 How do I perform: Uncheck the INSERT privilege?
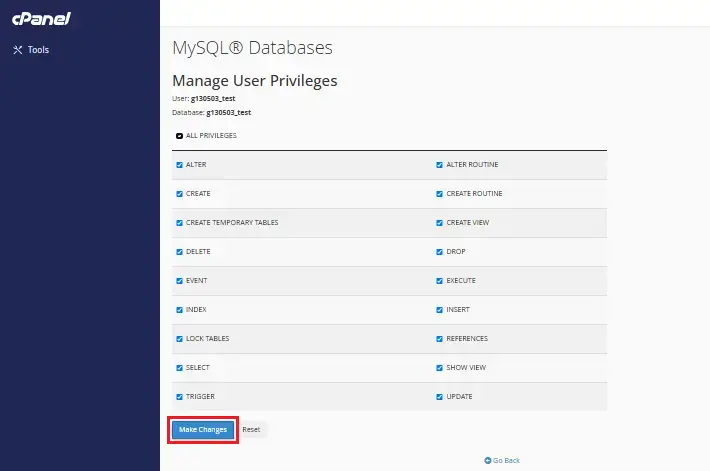(x=439, y=310)
